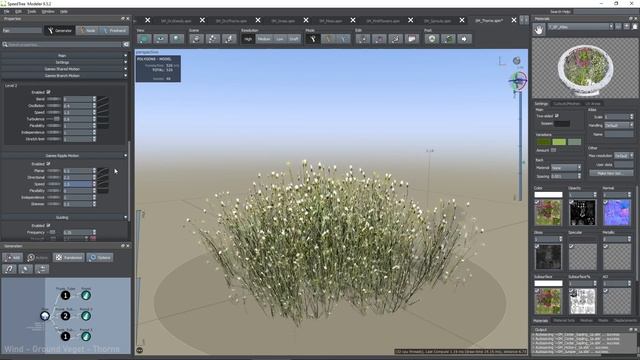640x360 pixels.
Task: Set Resolution to Medium
Action: [x=264, y=39]
